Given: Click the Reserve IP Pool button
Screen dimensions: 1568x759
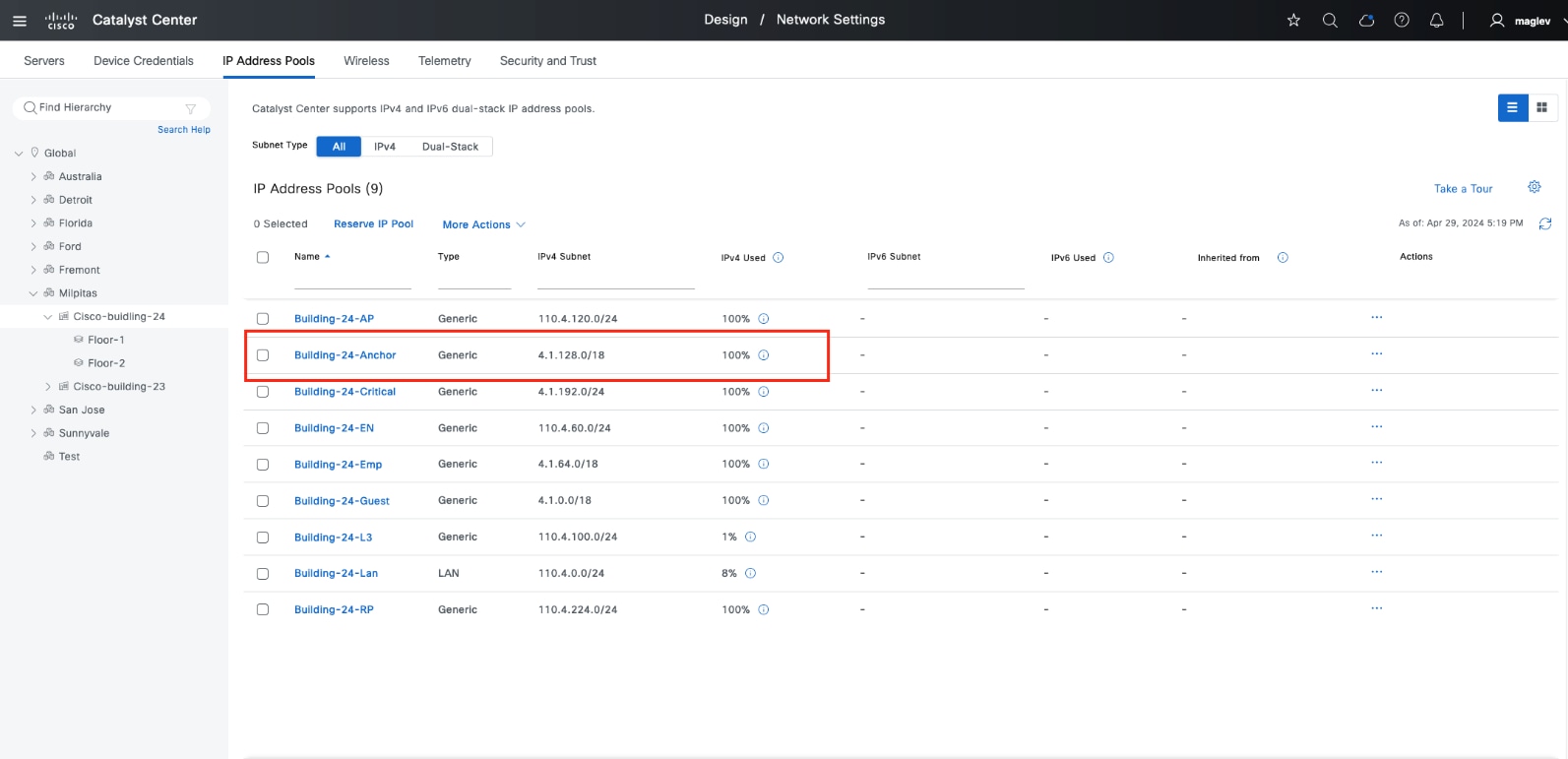Looking at the screenshot, I should [373, 224].
